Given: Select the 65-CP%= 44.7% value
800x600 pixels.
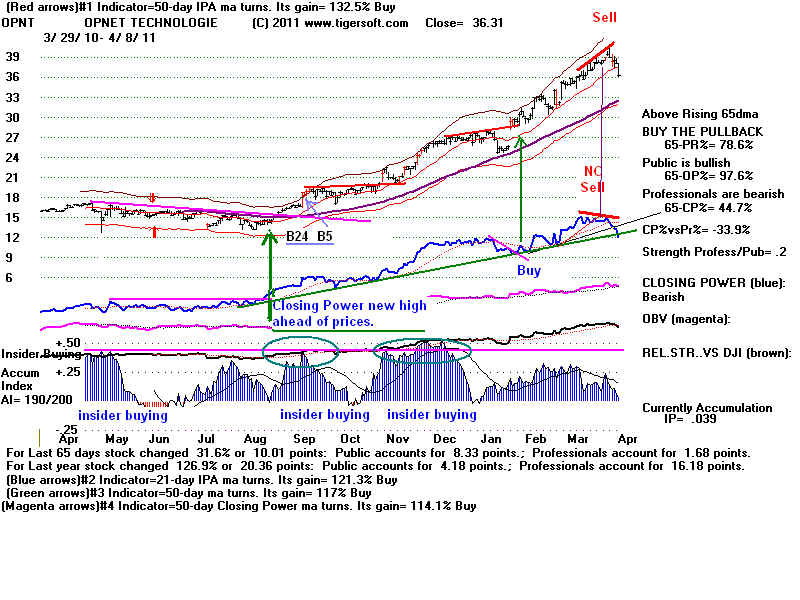Looking at the screenshot, I should tap(708, 208).
